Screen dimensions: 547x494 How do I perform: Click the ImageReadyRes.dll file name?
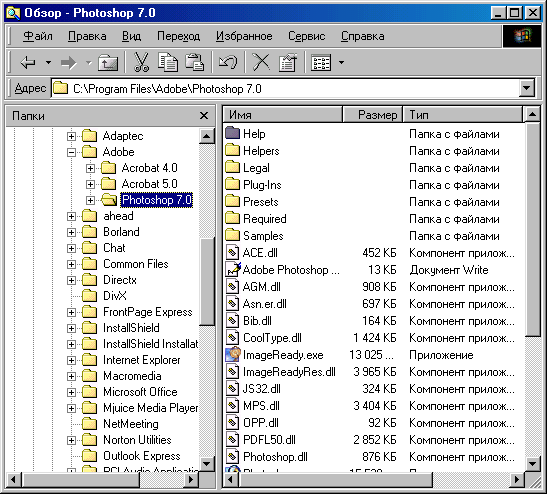[x=289, y=372]
